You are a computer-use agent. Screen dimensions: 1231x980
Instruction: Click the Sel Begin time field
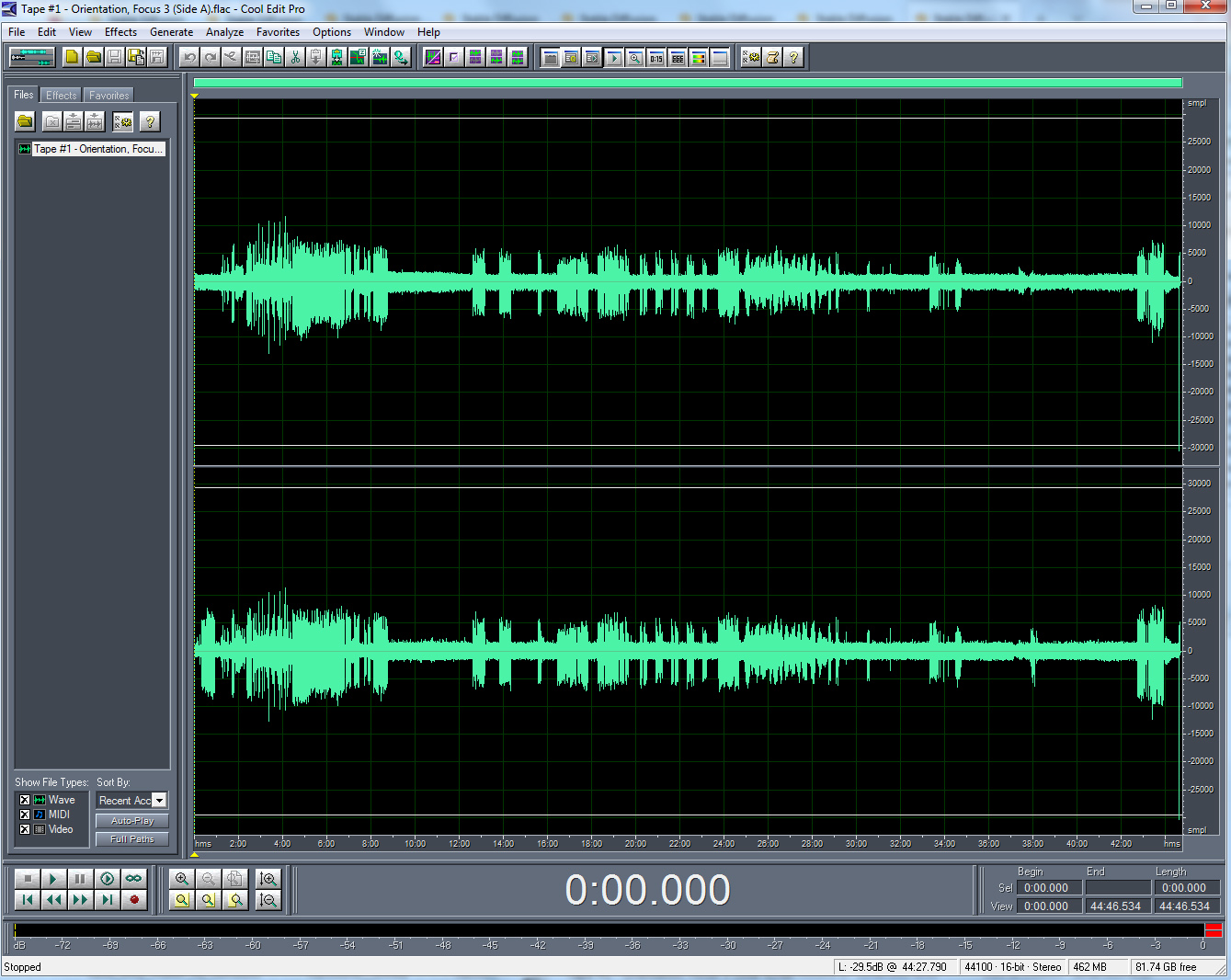[1049, 888]
